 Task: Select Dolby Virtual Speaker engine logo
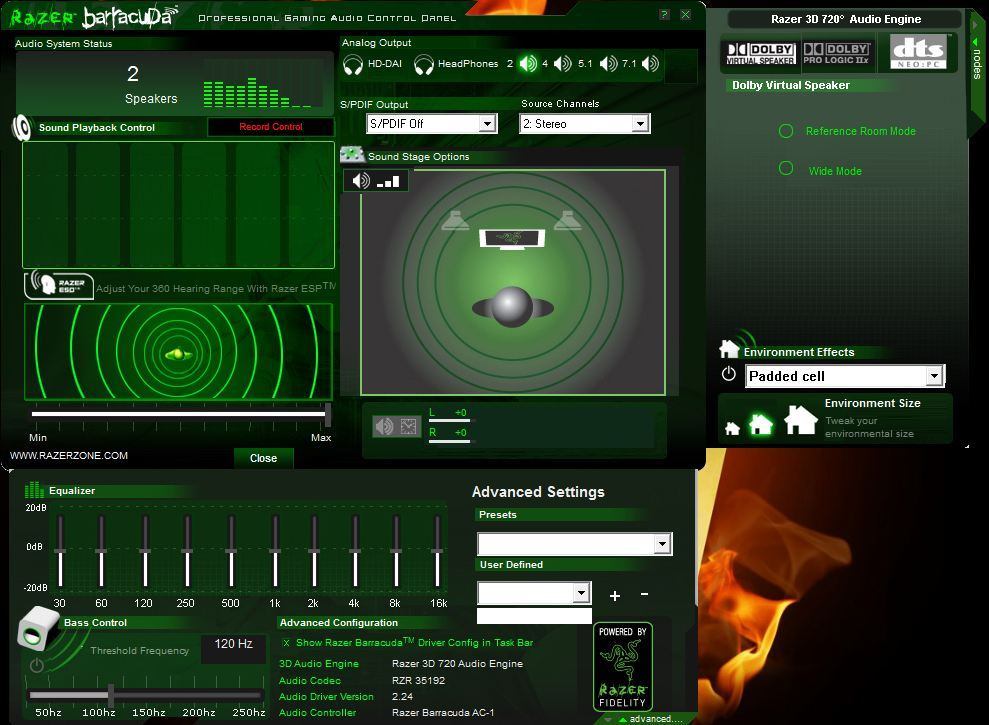pyautogui.click(x=760, y=53)
